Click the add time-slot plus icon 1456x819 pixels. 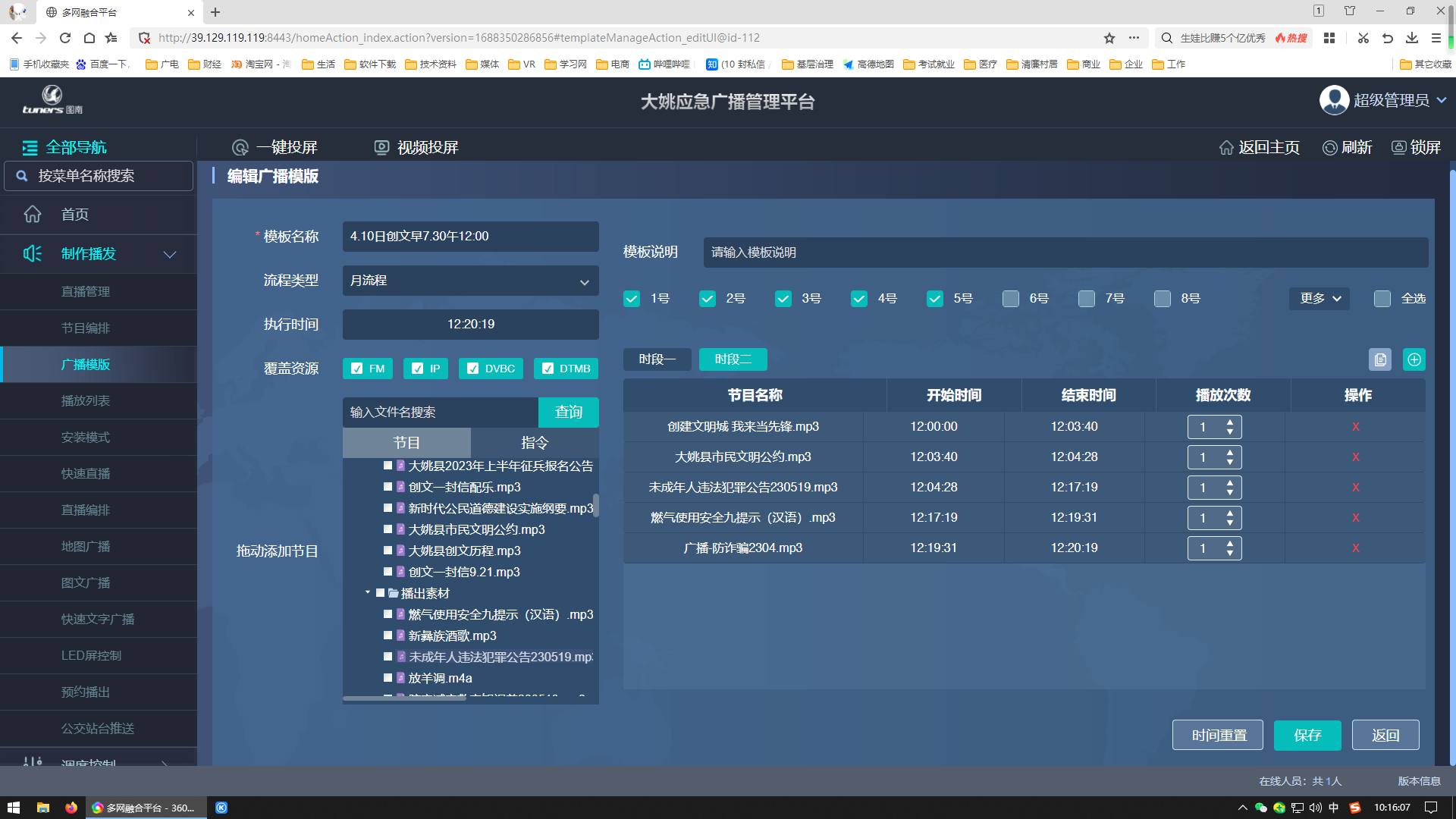1414,359
